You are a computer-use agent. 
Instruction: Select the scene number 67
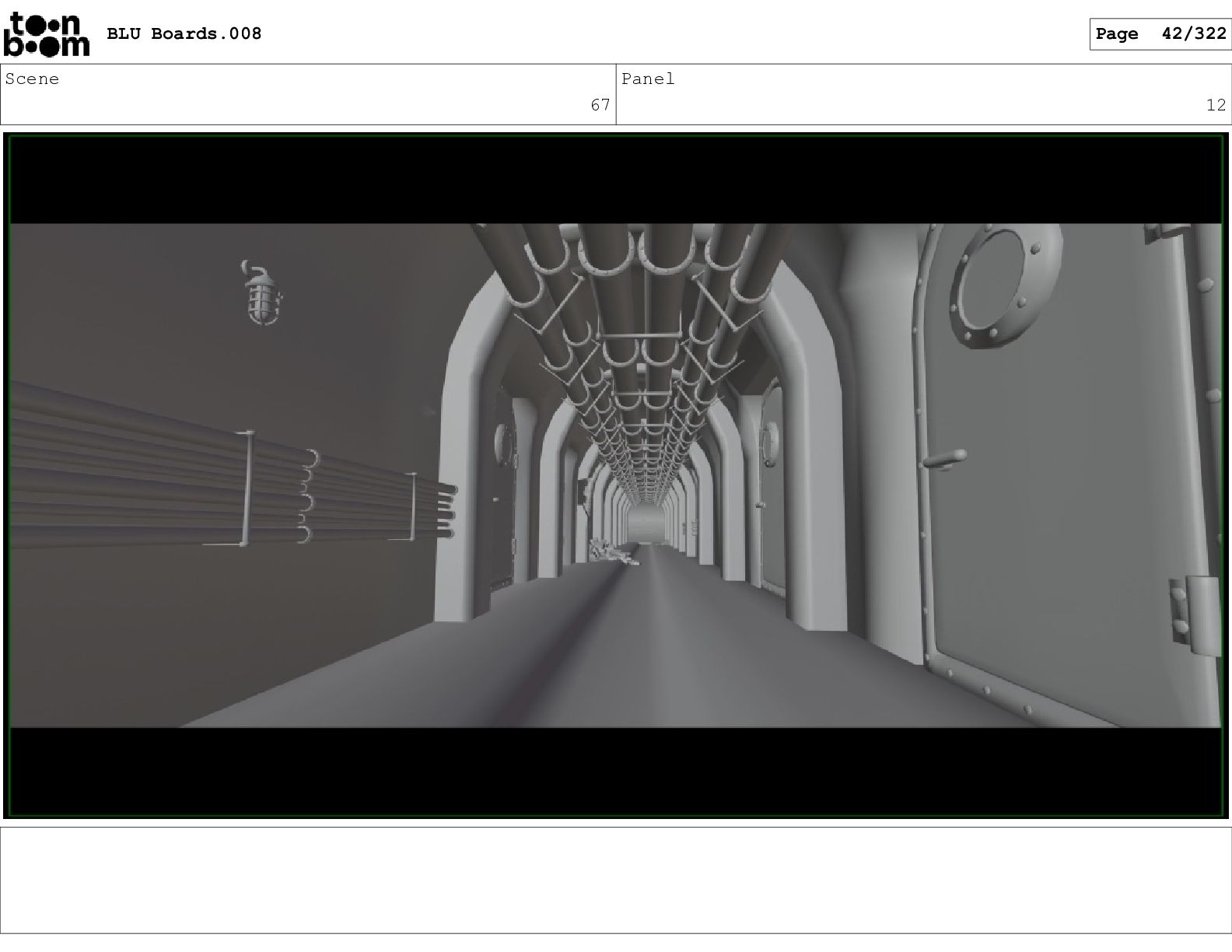[x=600, y=105]
